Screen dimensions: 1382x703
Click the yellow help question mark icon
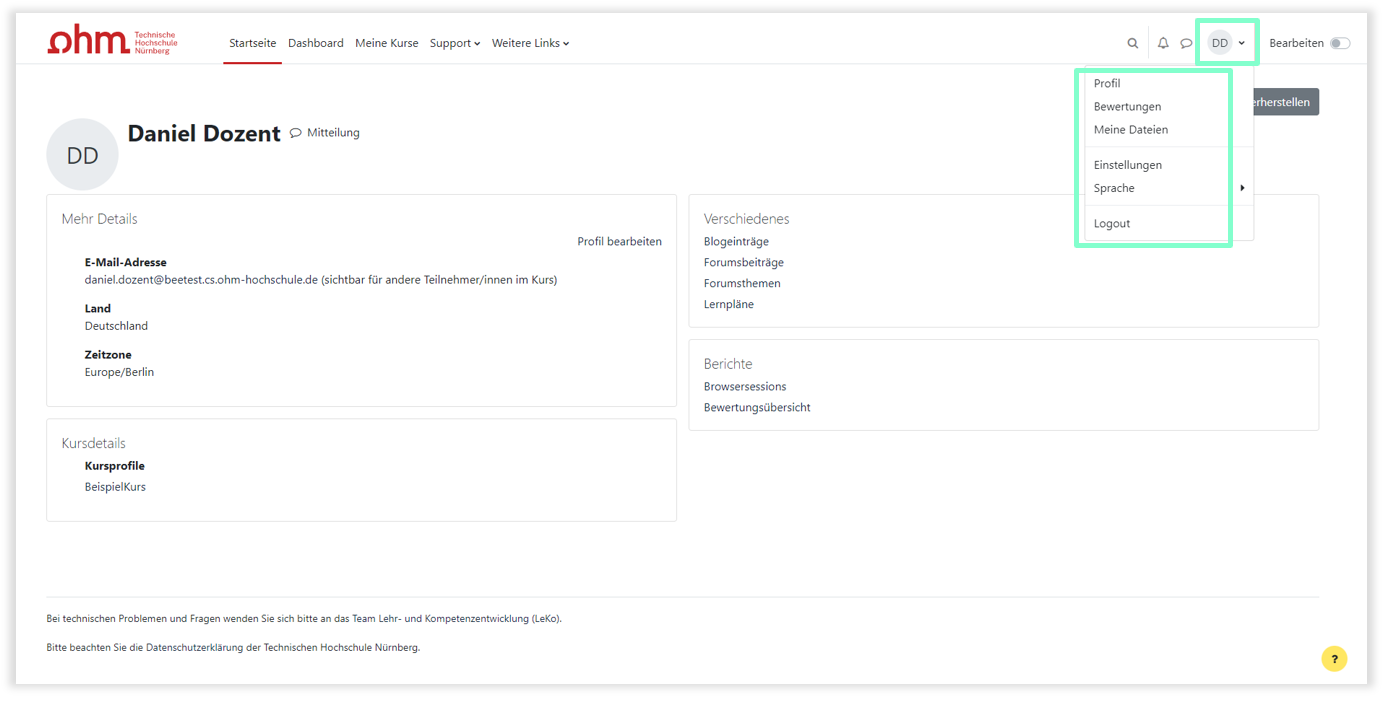click(1334, 659)
